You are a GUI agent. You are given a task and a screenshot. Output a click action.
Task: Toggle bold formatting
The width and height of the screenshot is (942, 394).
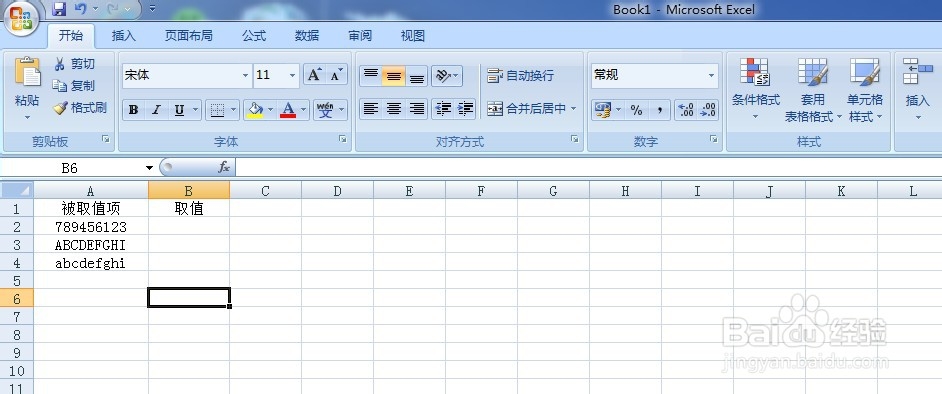[x=134, y=110]
